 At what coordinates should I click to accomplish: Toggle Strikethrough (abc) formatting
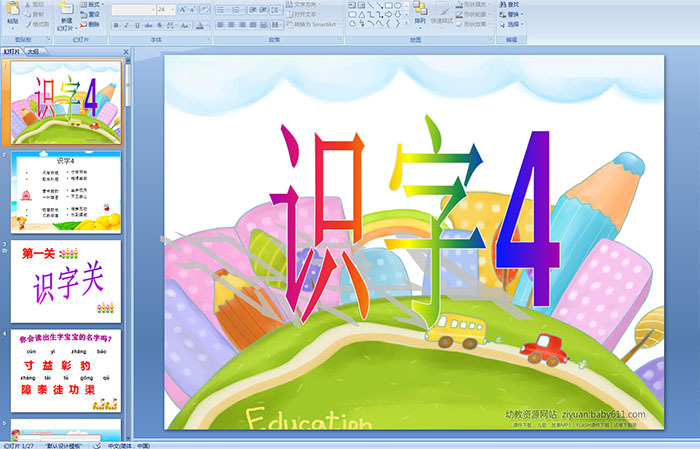pyautogui.click(x=149, y=25)
